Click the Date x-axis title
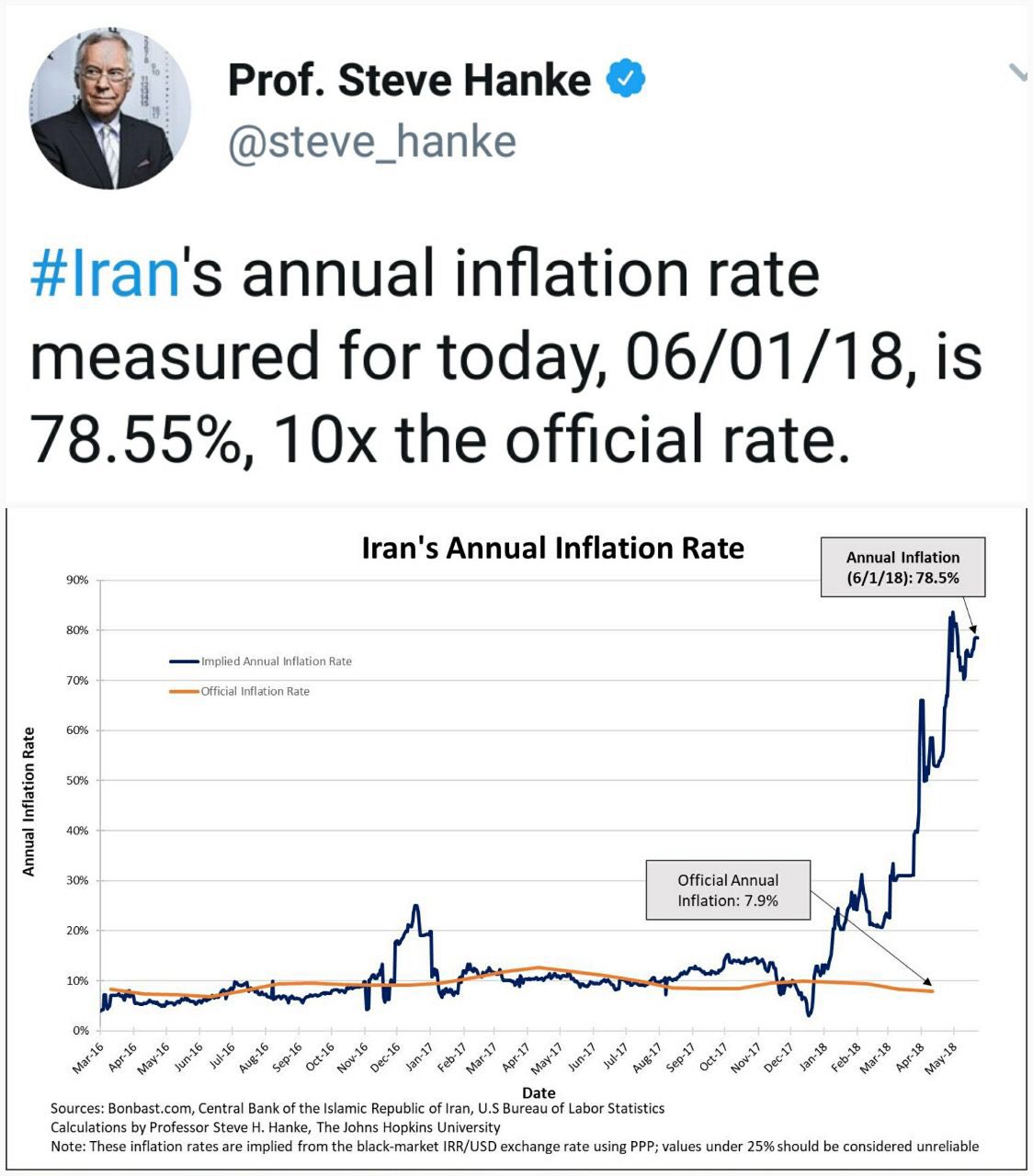 (539, 1093)
